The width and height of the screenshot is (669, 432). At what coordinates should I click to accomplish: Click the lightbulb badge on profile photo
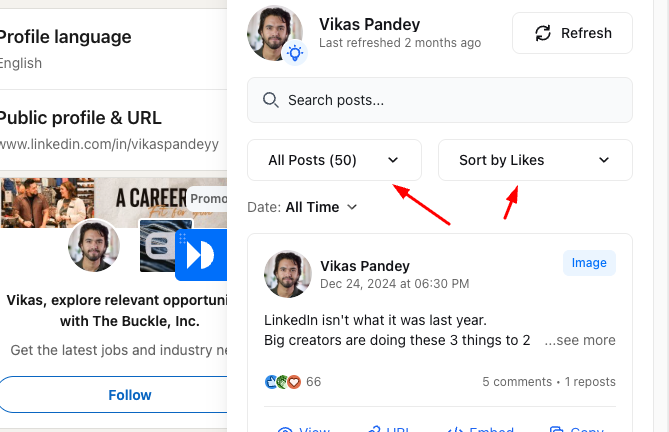[295, 54]
